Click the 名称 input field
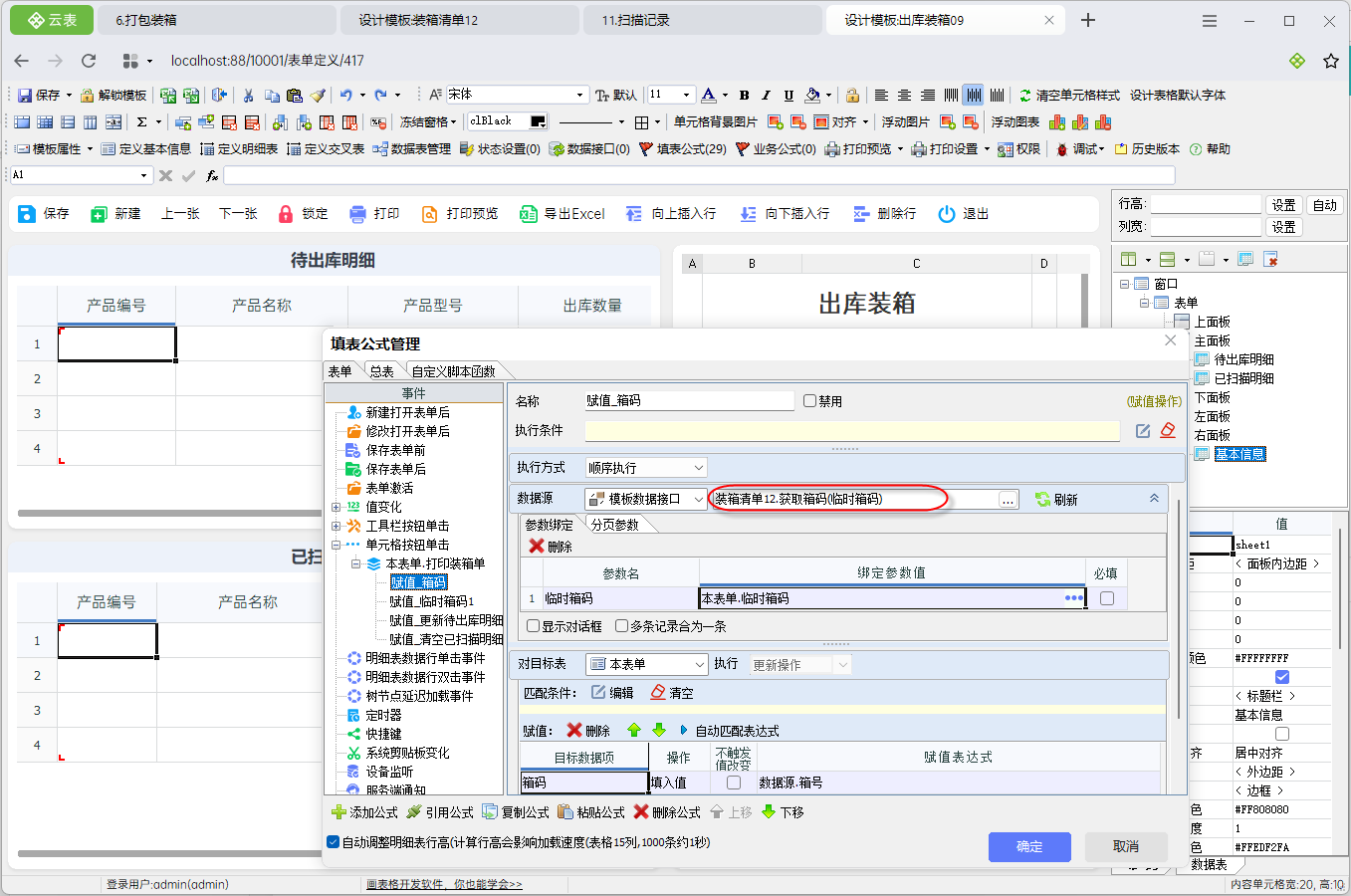 [x=688, y=401]
